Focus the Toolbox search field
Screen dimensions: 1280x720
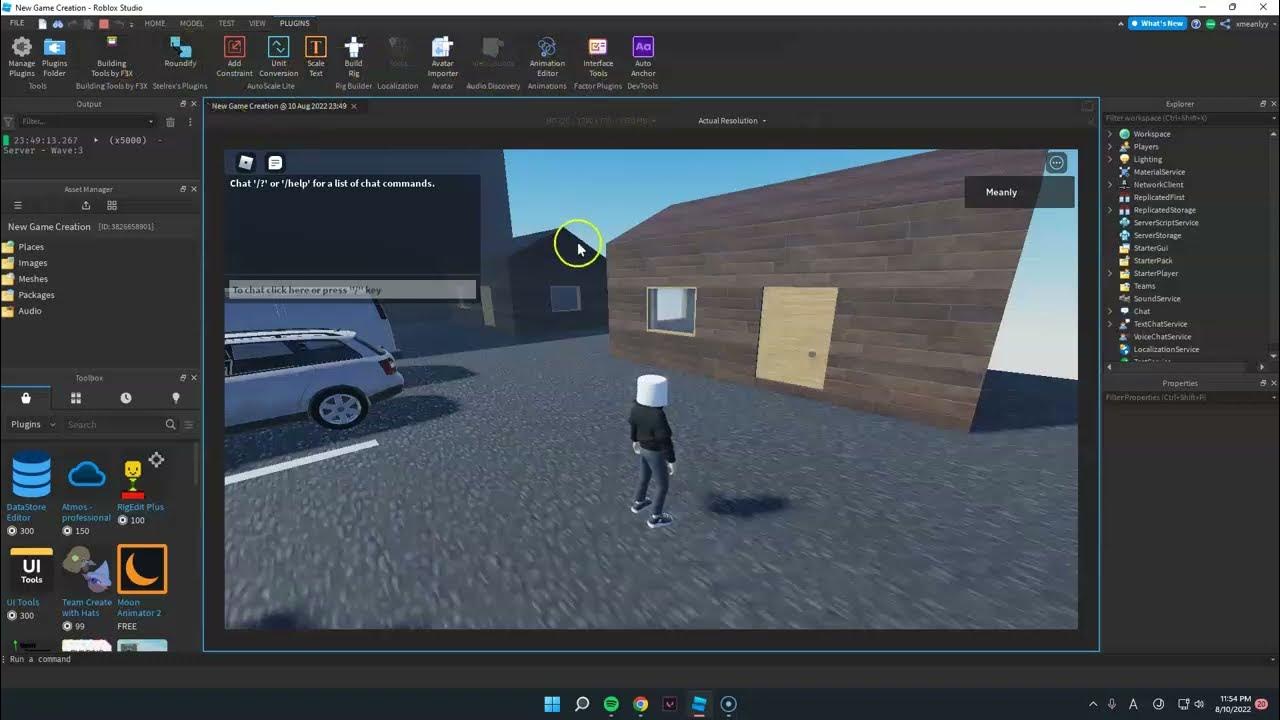coord(112,424)
